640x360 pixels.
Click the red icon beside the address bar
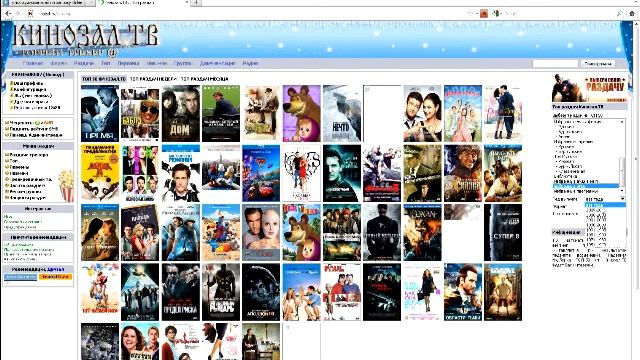point(484,13)
